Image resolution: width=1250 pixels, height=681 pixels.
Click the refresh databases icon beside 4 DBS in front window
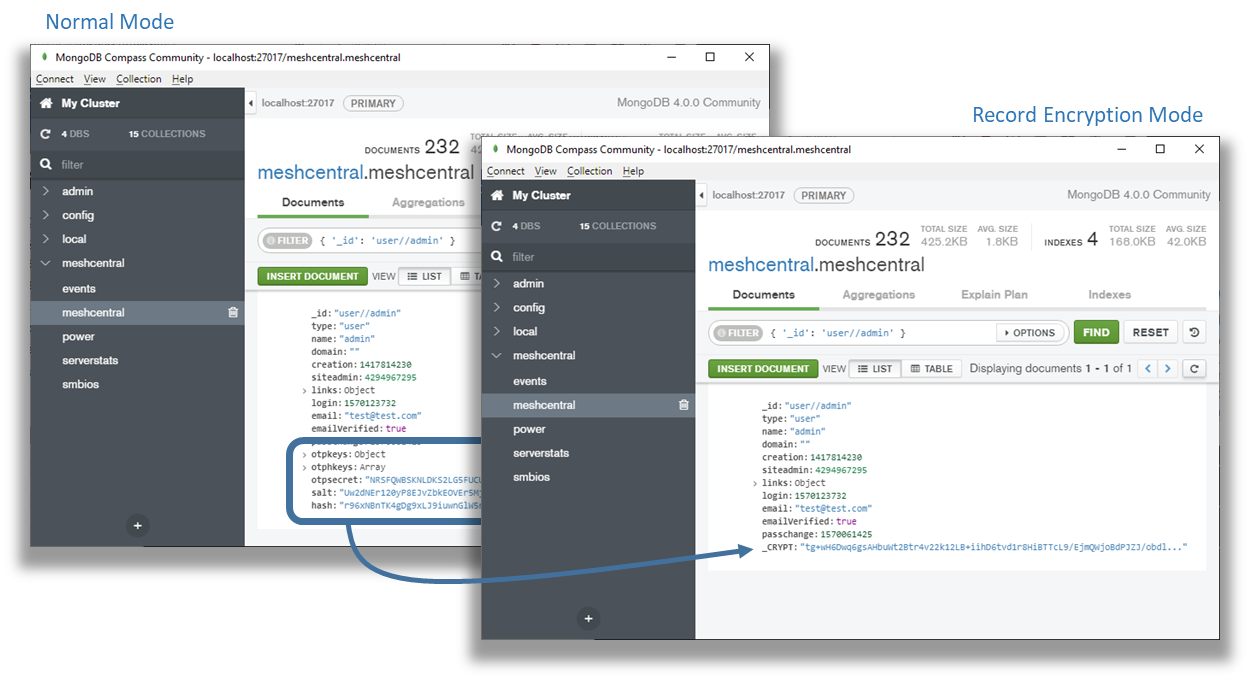coord(496,226)
